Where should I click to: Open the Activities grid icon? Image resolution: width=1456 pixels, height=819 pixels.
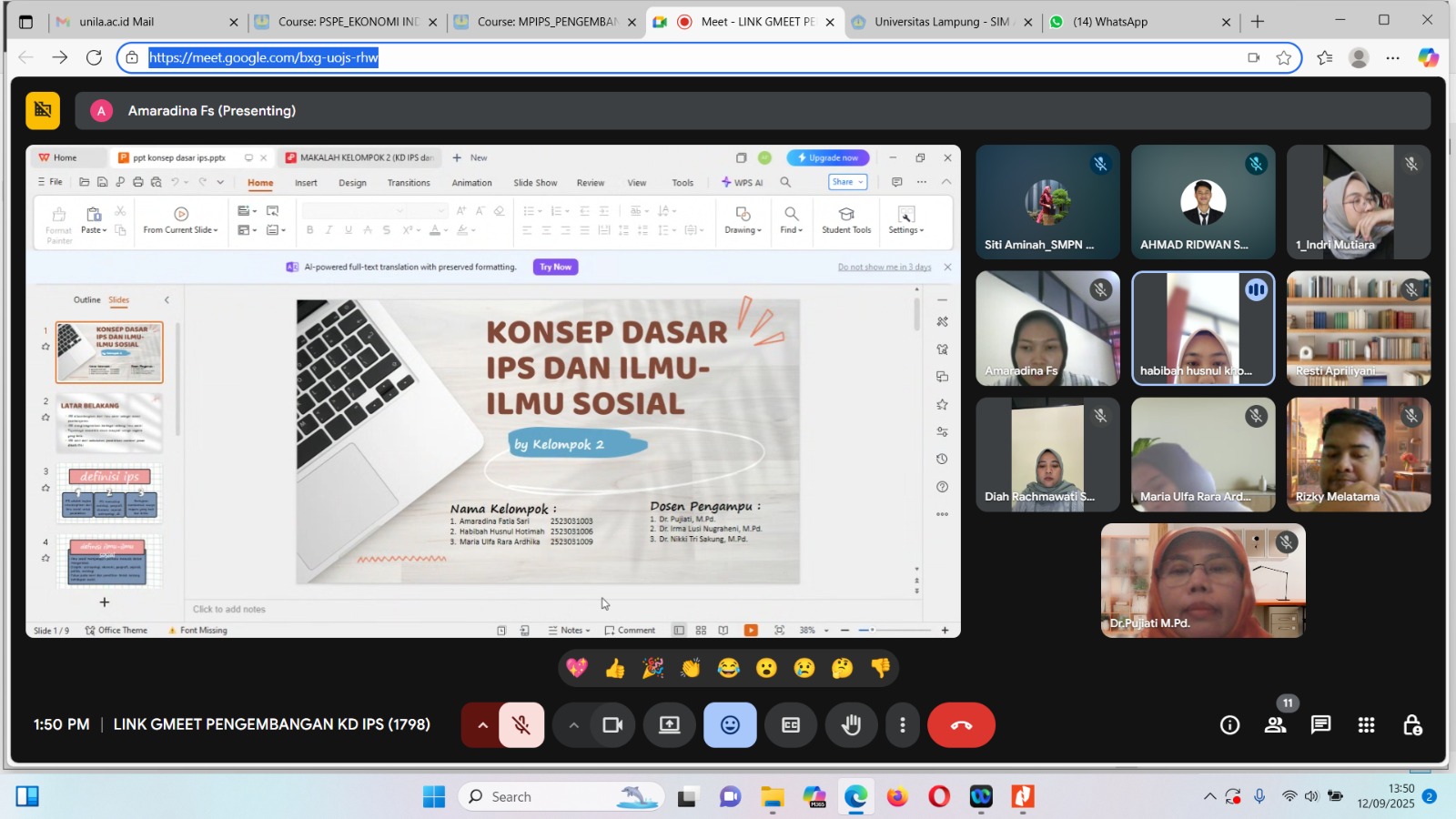(x=1366, y=725)
